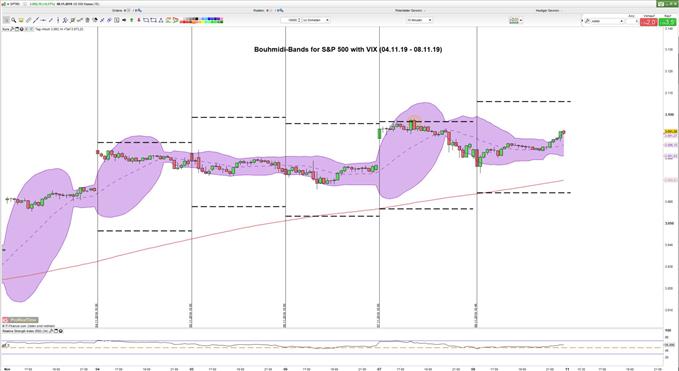Expand the chart template dropdown arrow
Image resolution: width=679 pixels, height=371 pixels.
521,20
